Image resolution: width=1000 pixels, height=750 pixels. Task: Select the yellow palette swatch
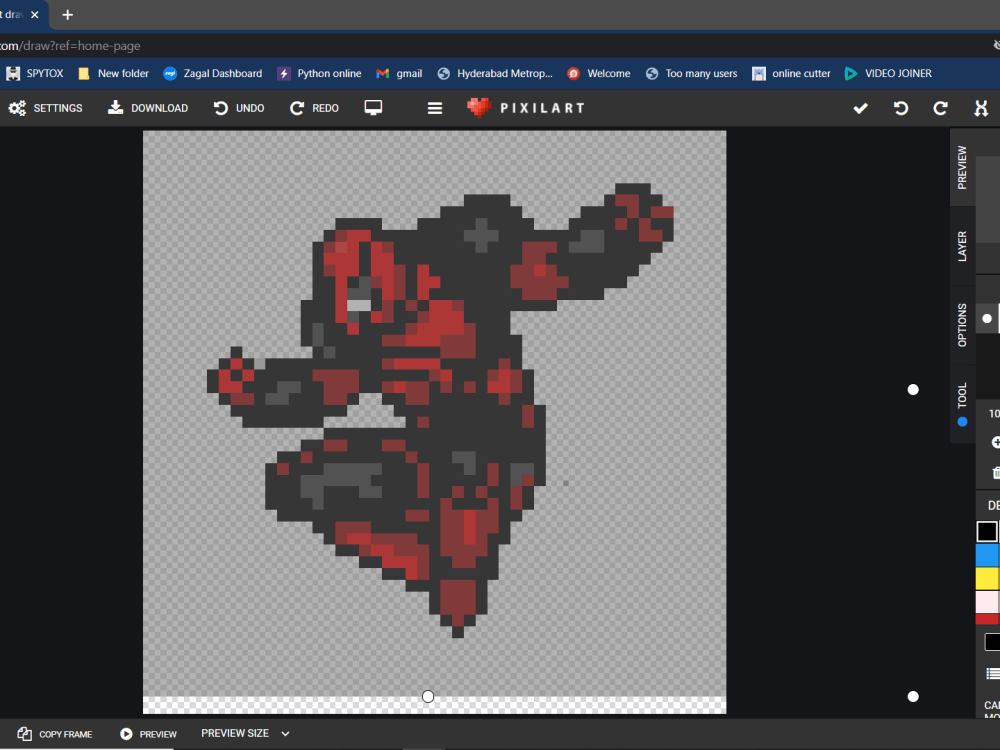coord(987,578)
